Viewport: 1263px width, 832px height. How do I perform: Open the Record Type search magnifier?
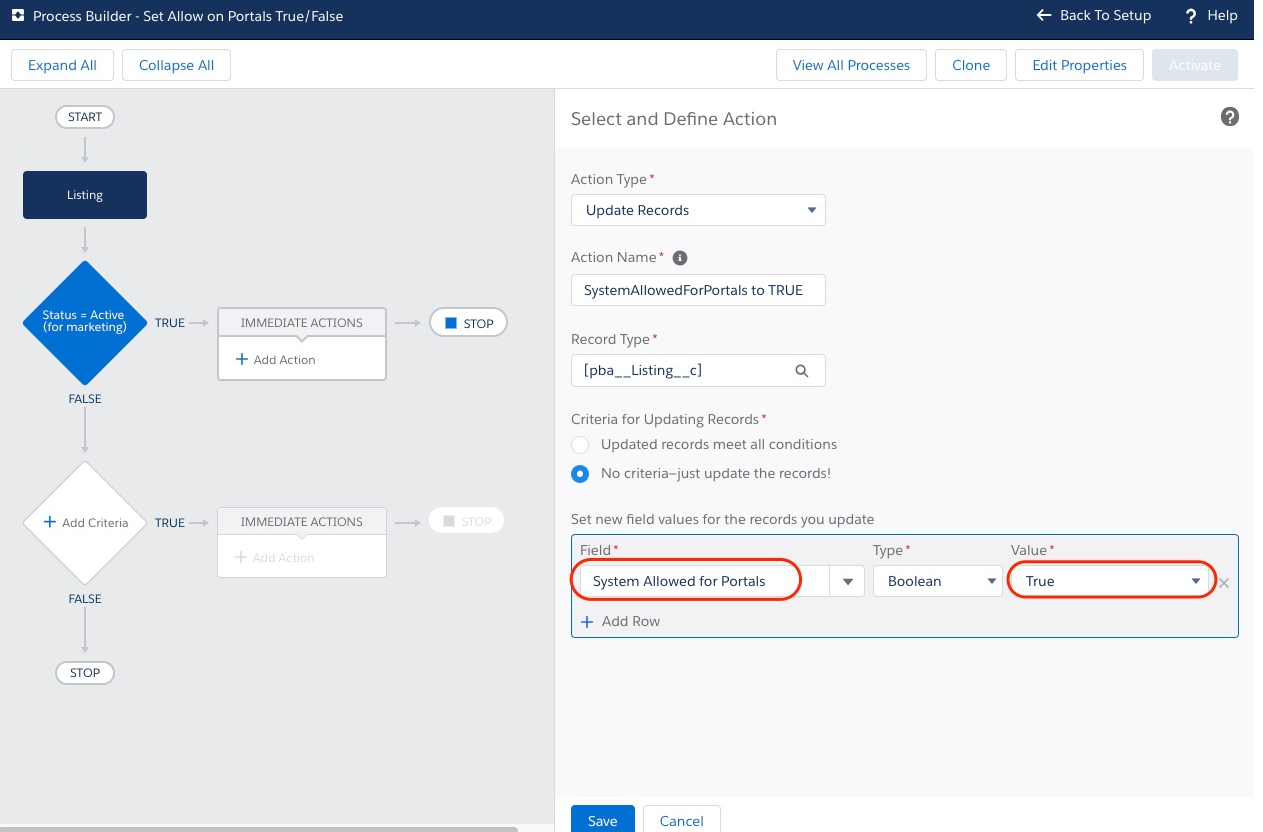pyautogui.click(x=802, y=370)
